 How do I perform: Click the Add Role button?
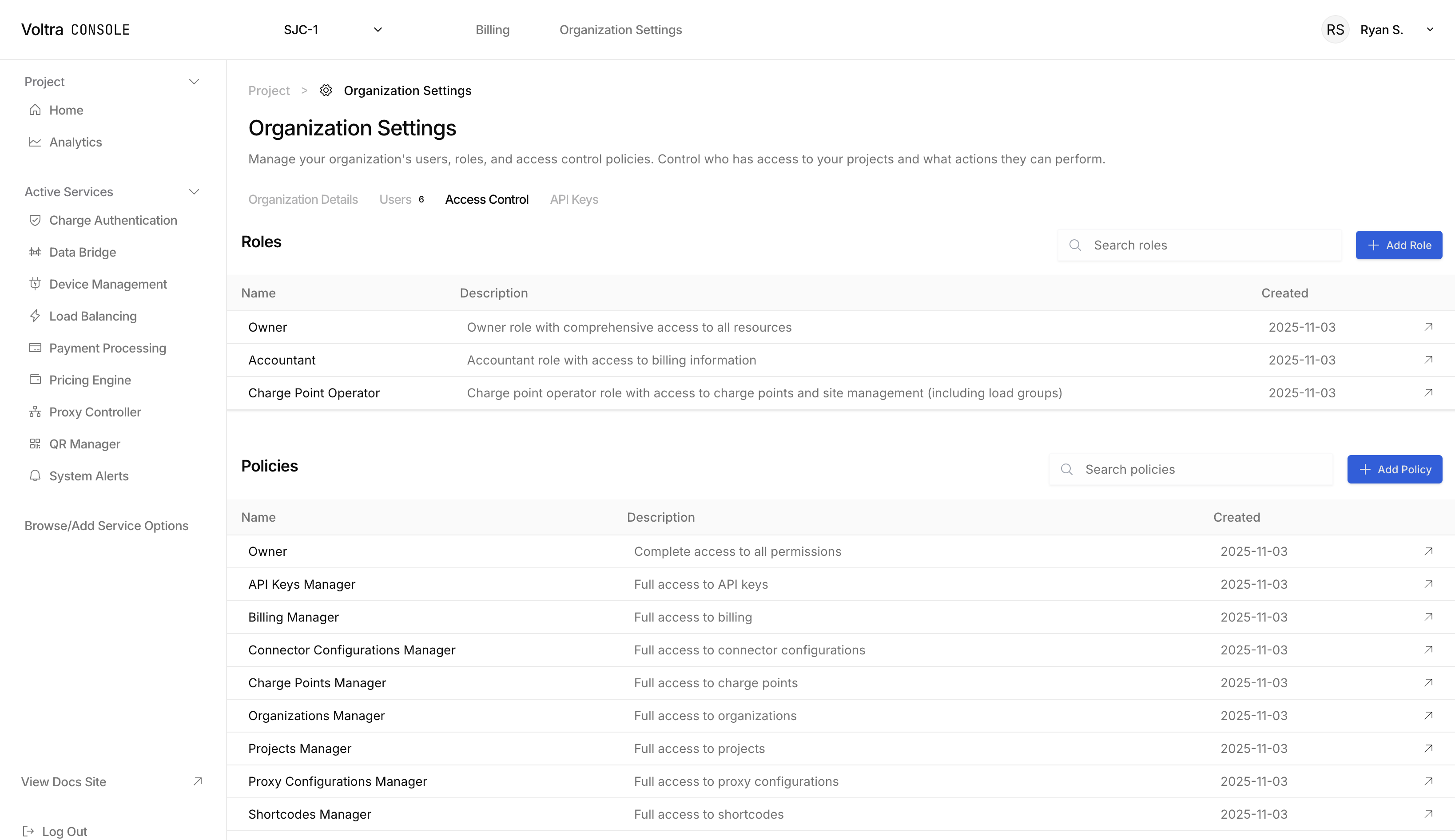1399,245
